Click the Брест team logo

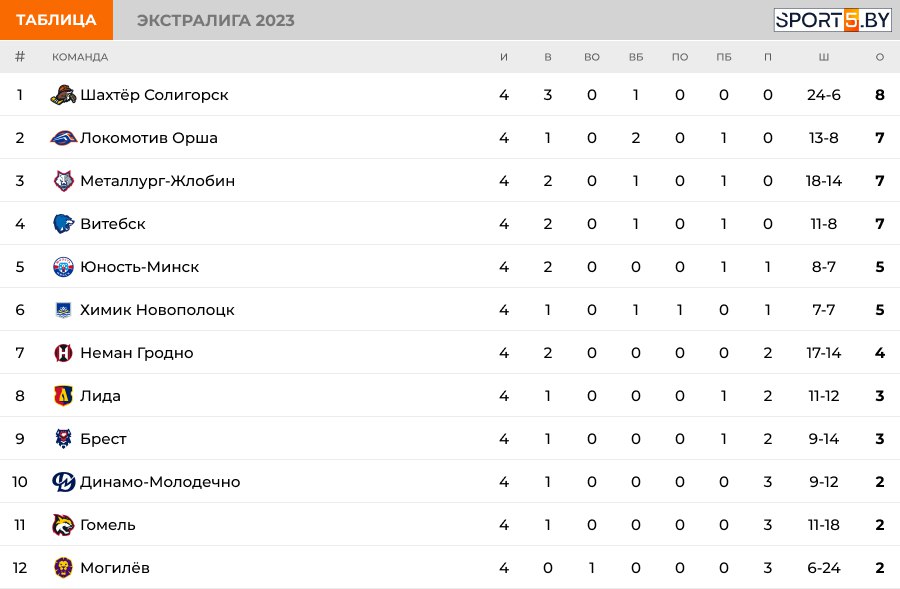tap(64, 439)
